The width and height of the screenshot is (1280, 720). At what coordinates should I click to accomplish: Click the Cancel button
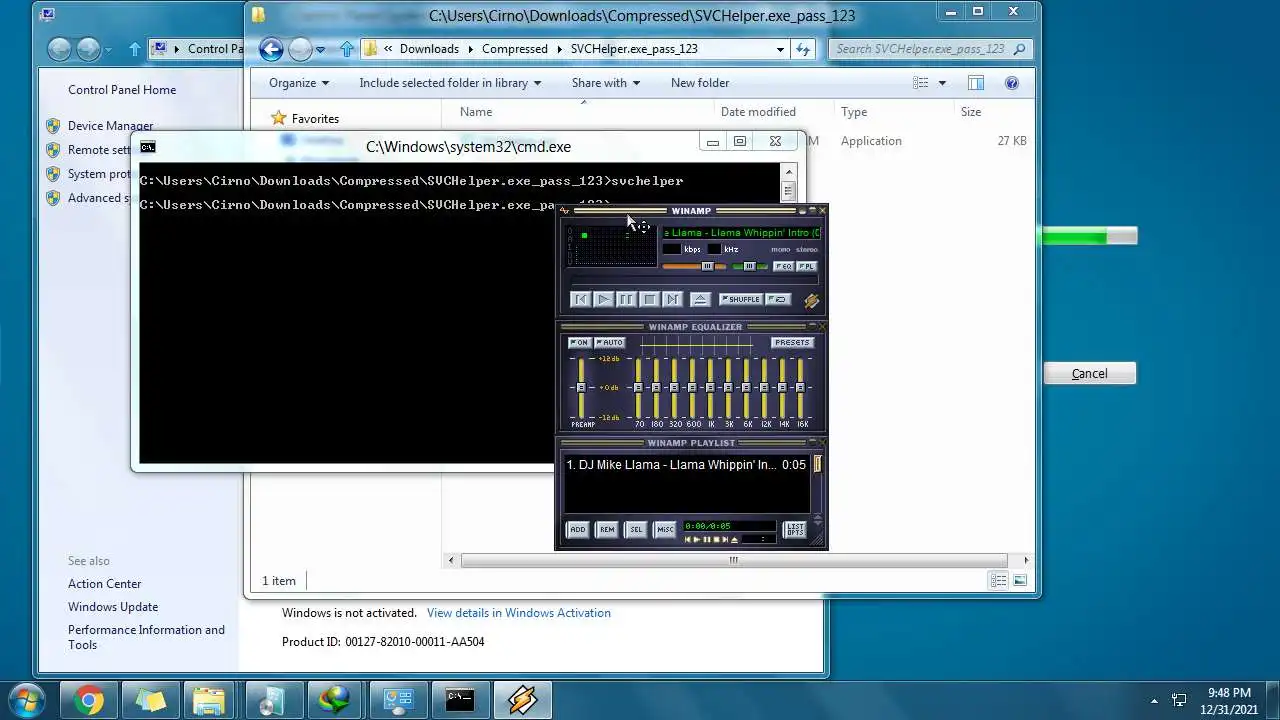[1090, 374]
